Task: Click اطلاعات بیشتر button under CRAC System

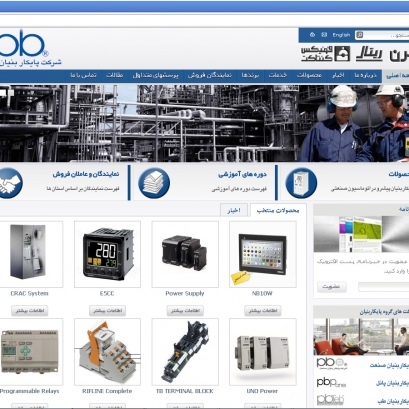Action: pyautogui.click(x=30, y=311)
